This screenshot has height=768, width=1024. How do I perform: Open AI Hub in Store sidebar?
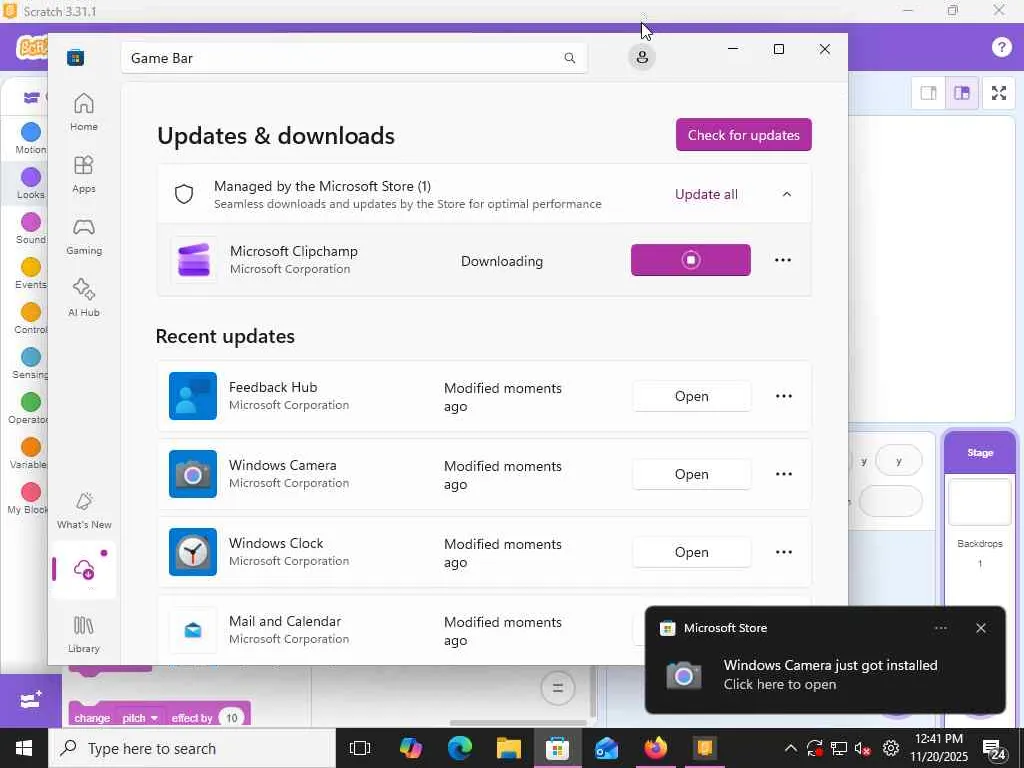[84, 298]
